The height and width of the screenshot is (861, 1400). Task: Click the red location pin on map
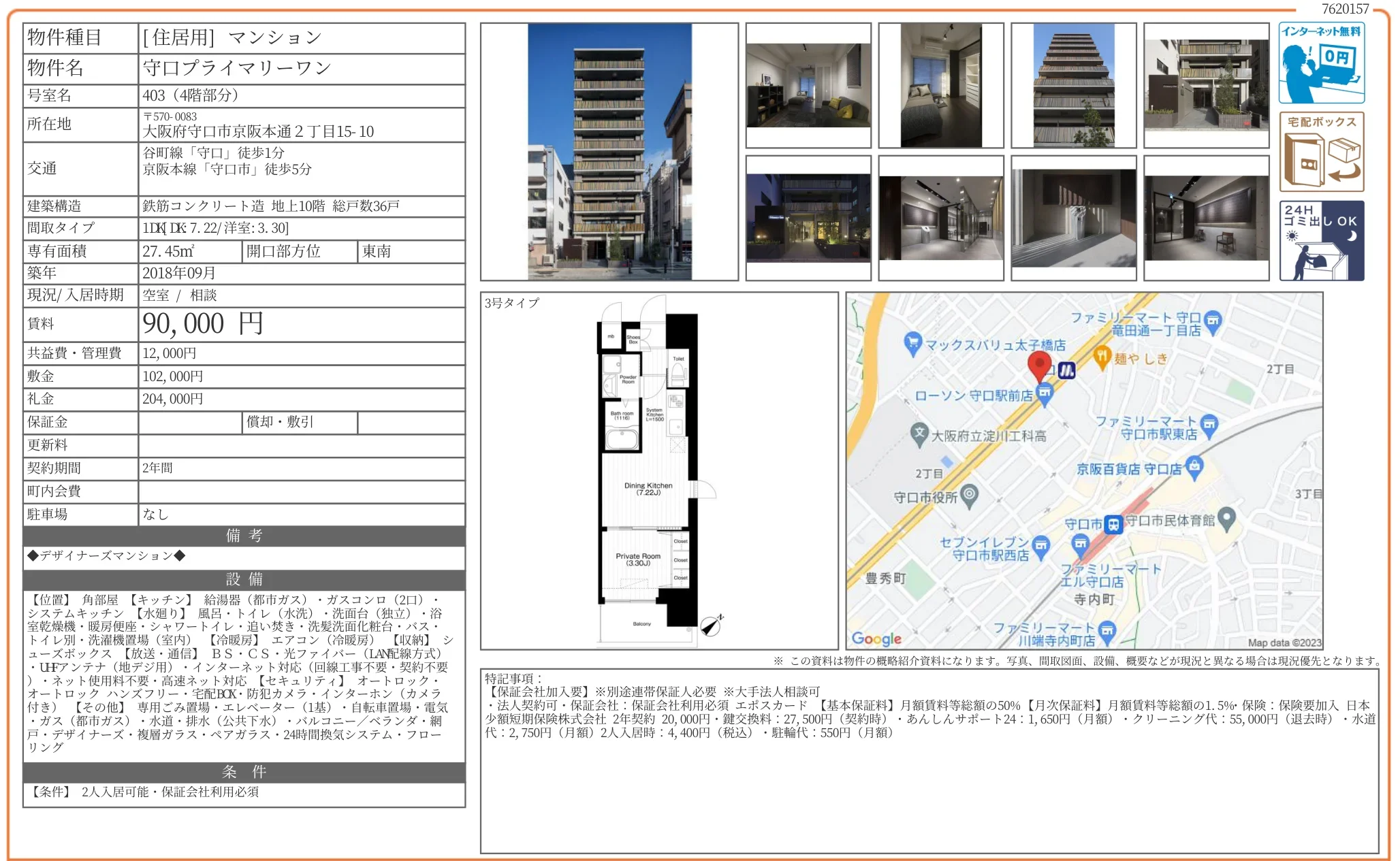[x=1038, y=365]
